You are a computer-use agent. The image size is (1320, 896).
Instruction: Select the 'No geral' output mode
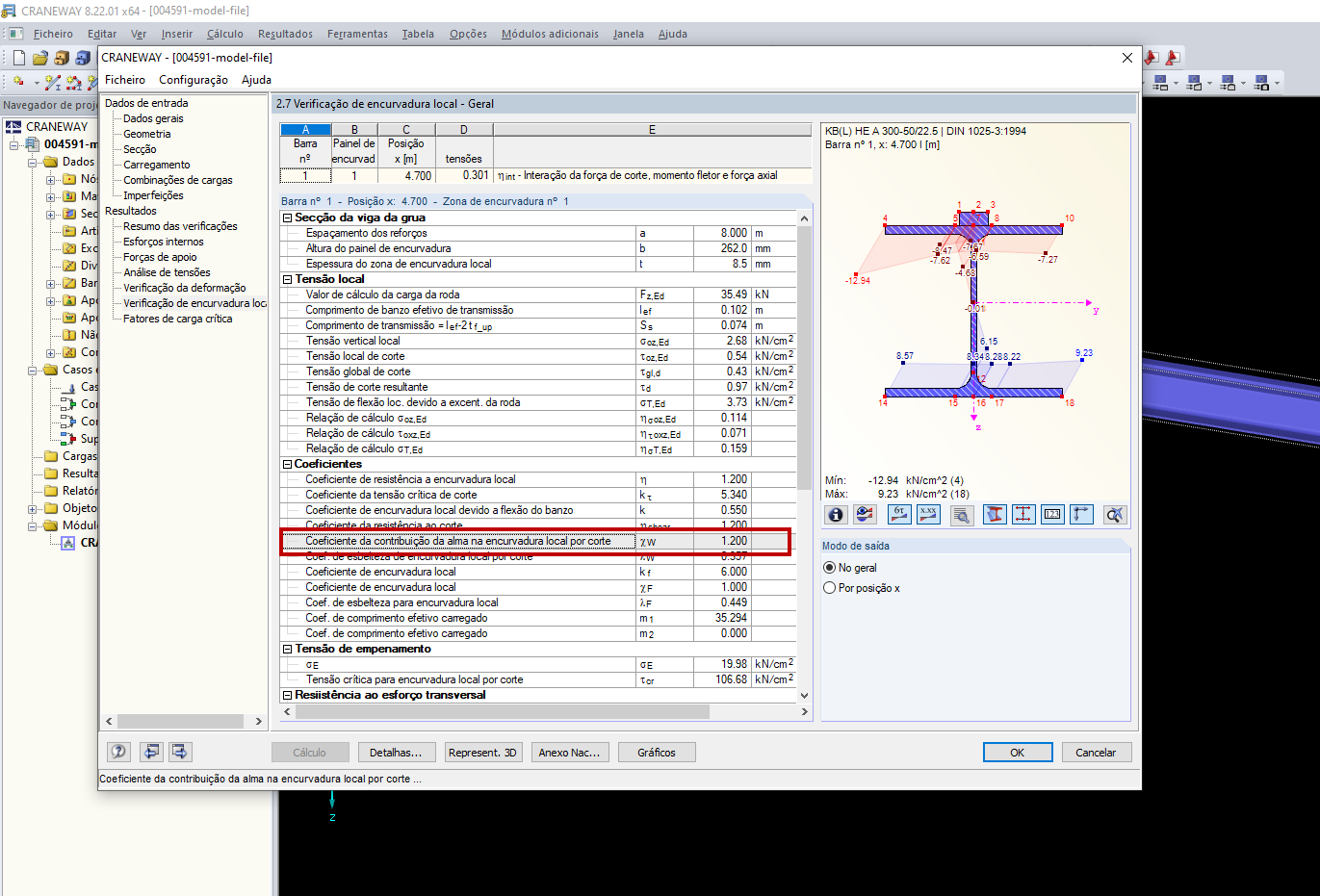(830, 568)
